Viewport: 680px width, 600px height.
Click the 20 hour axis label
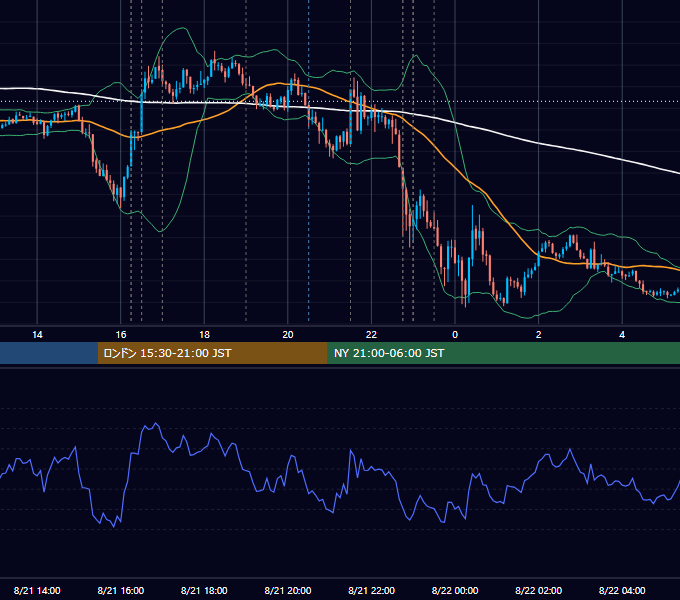(288, 335)
